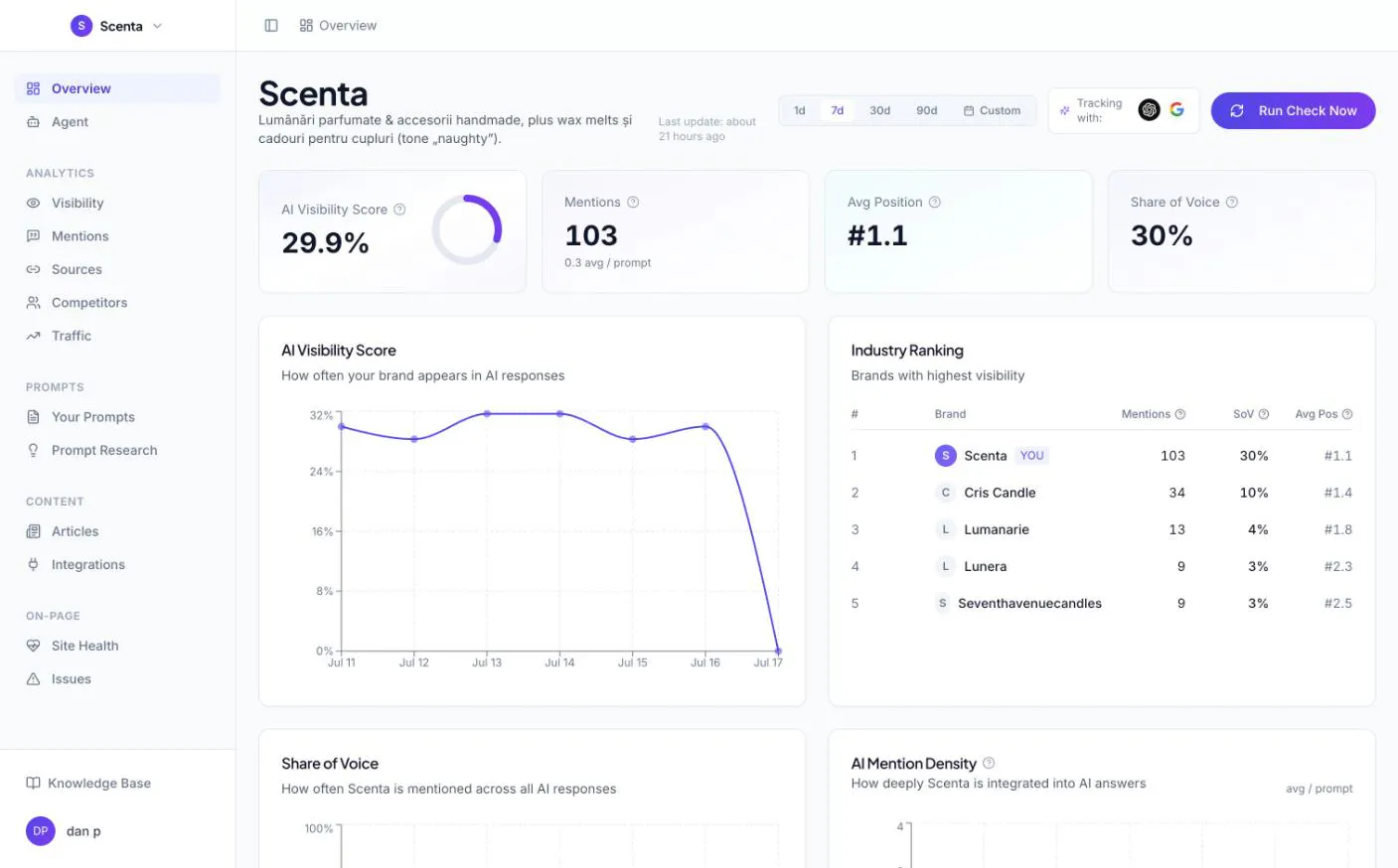The width and height of the screenshot is (1398, 868).
Task: Select the 30d time range
Action: (879, 110)
